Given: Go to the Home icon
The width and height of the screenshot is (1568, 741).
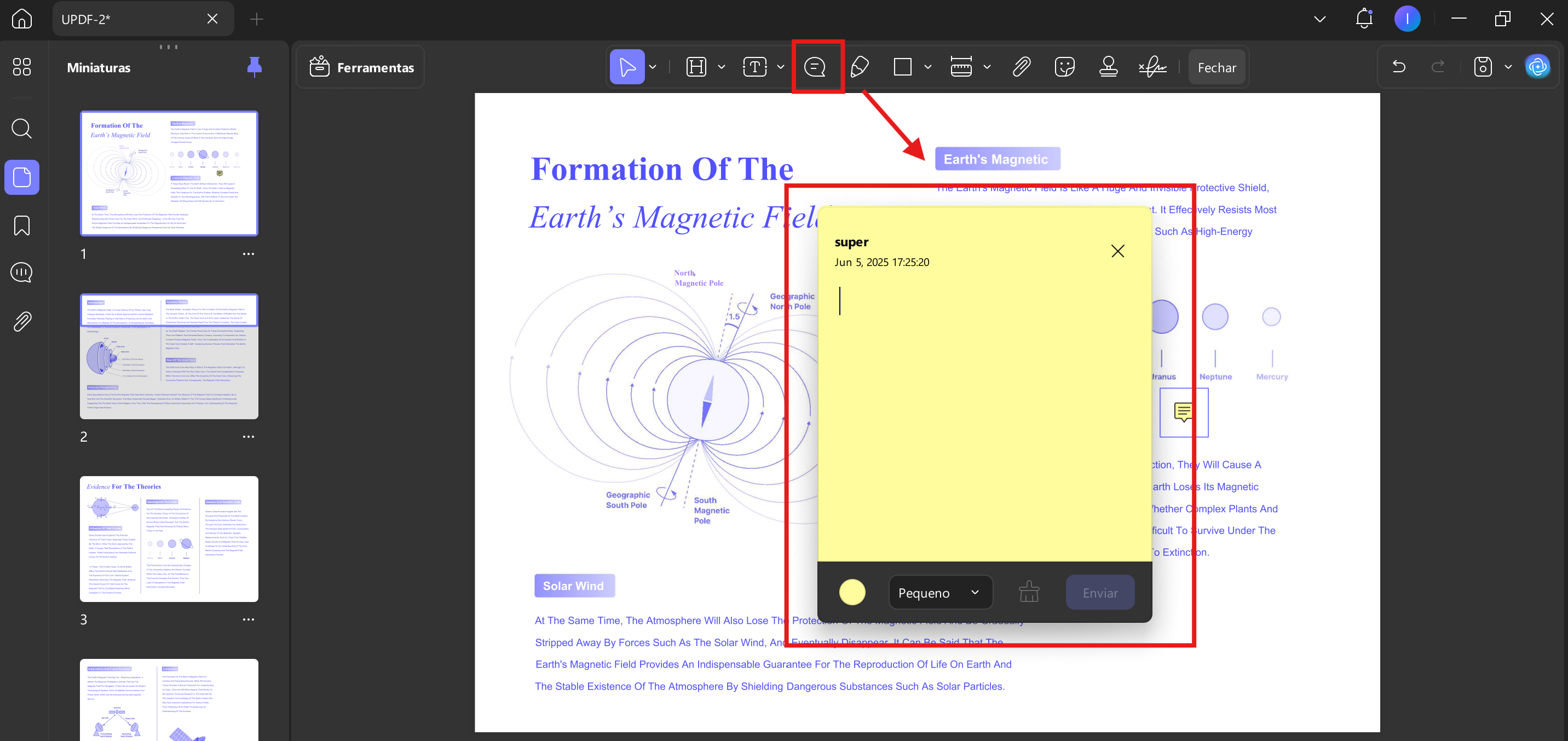Looking at the screenshot, I should point(22,19).
